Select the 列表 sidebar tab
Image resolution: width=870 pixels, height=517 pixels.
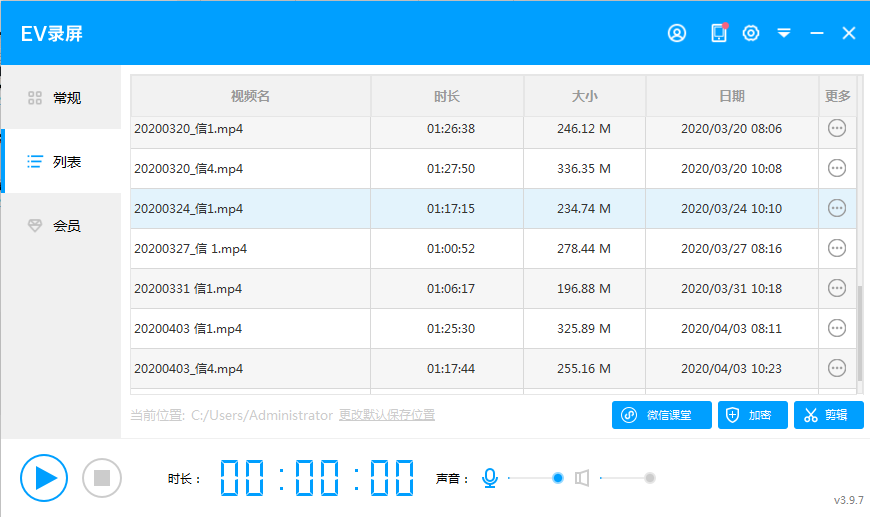coord(60,161)
